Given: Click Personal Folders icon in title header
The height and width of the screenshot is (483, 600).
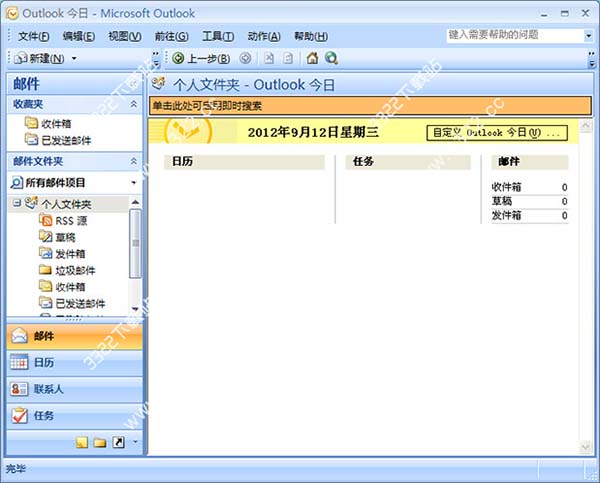Looking at the screenshot, I should (158, 83).
